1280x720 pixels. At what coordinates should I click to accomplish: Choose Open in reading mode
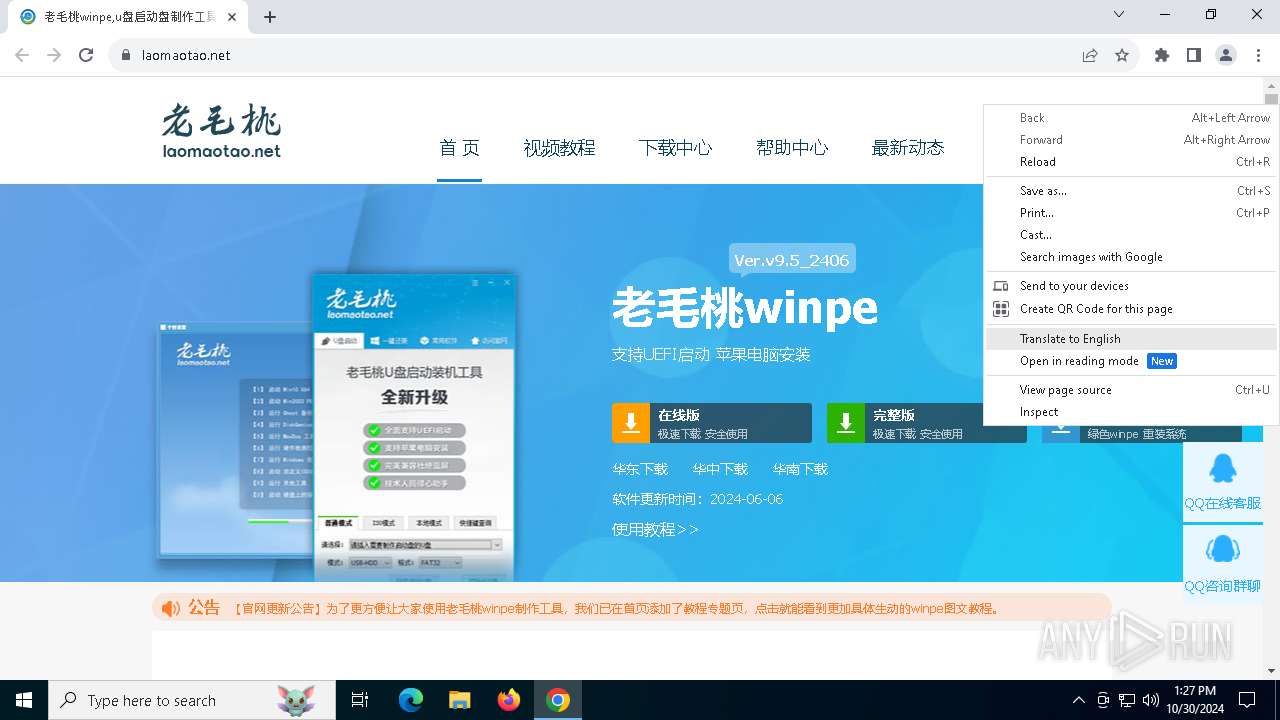click(x=1131, y=361)
